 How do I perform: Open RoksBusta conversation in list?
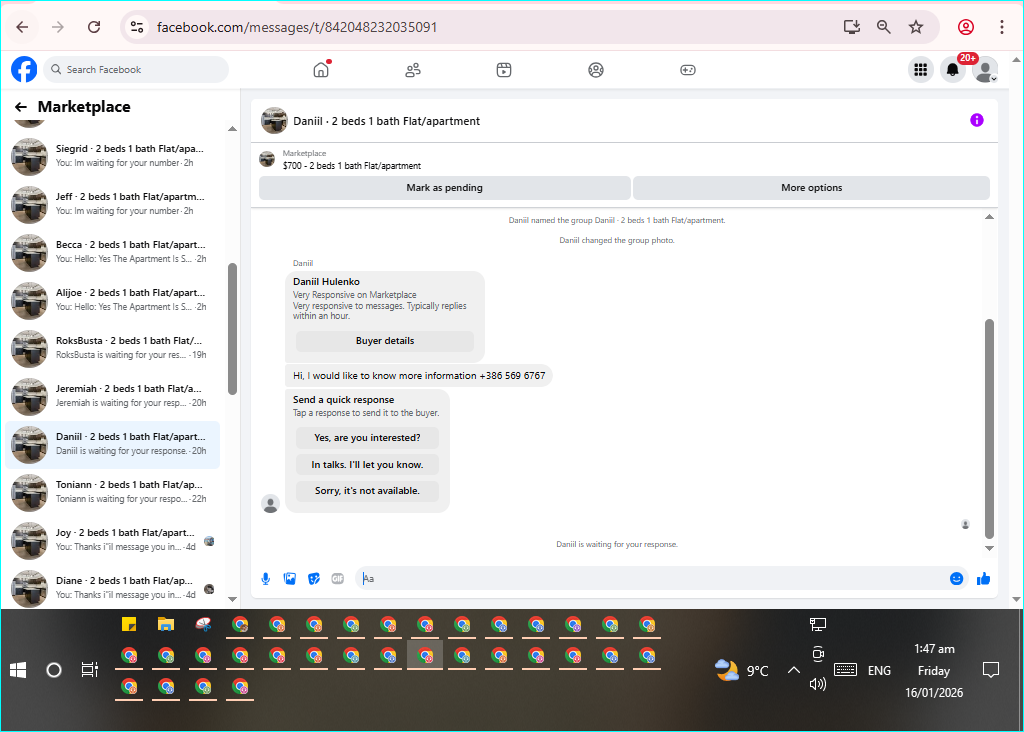(x=112, y=348)
